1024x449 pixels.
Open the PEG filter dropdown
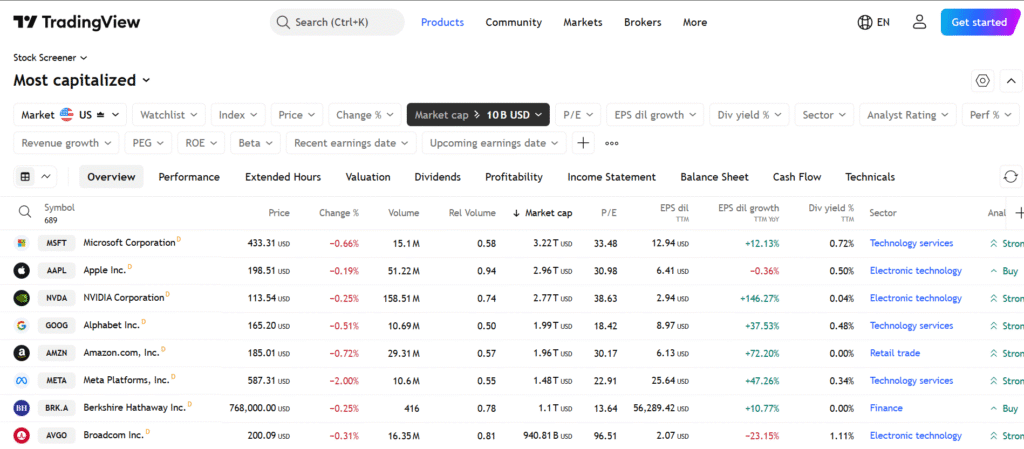[148, 143]
